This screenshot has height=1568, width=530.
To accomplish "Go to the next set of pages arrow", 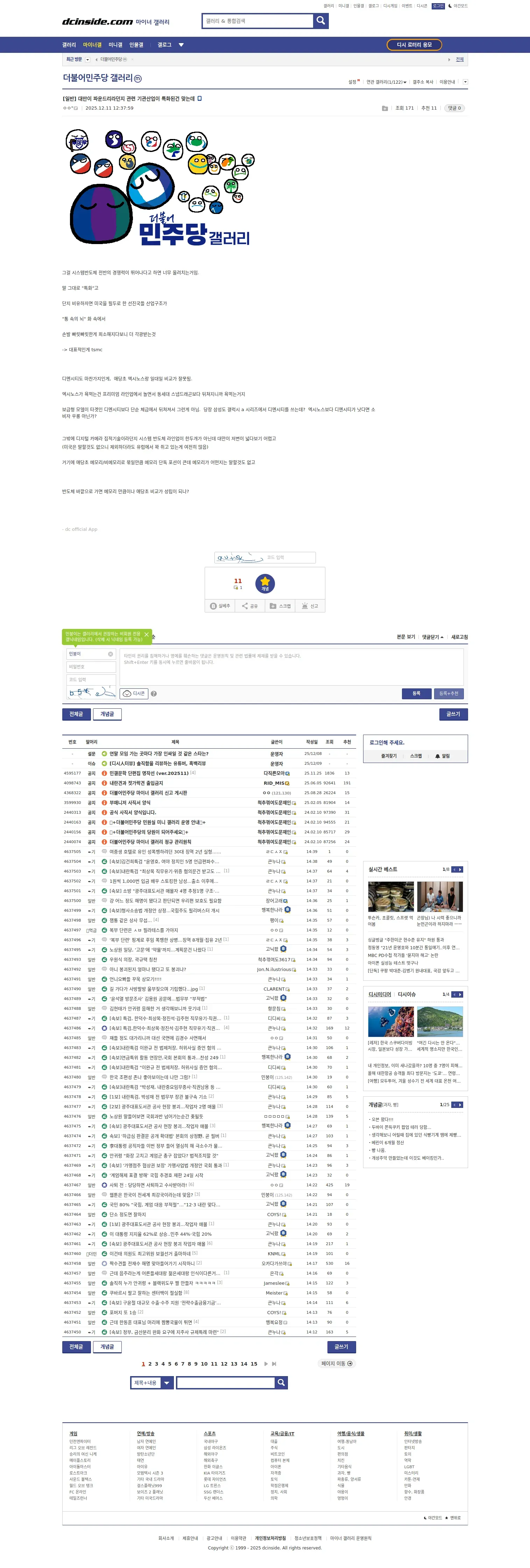I will coord(266,1364).
